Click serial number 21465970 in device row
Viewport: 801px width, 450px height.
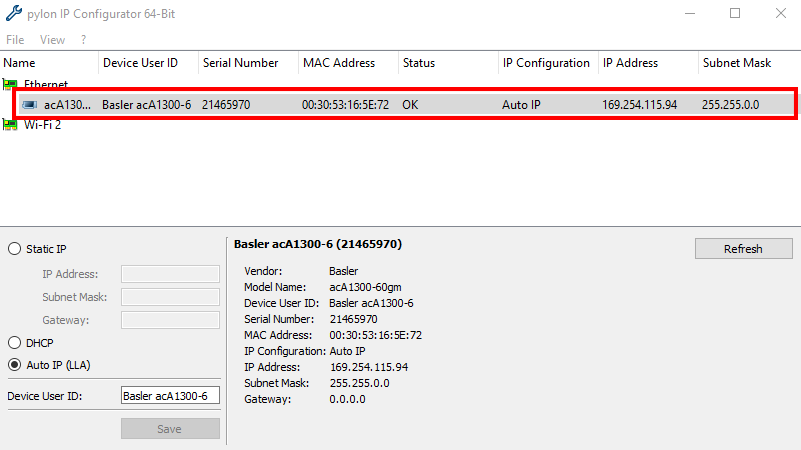coord(226,105)
